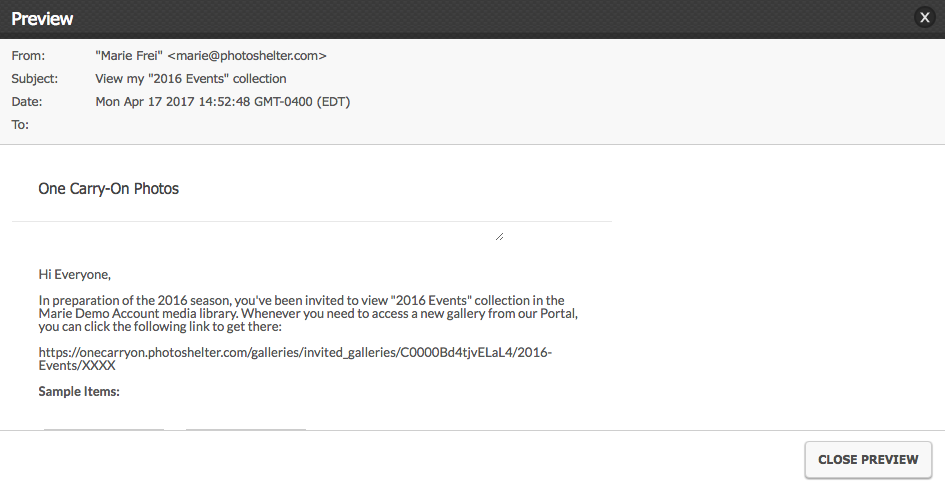Screen dimensions: 945x494
Task: Click the textarea resize handle icon
Action: (499, 236)
